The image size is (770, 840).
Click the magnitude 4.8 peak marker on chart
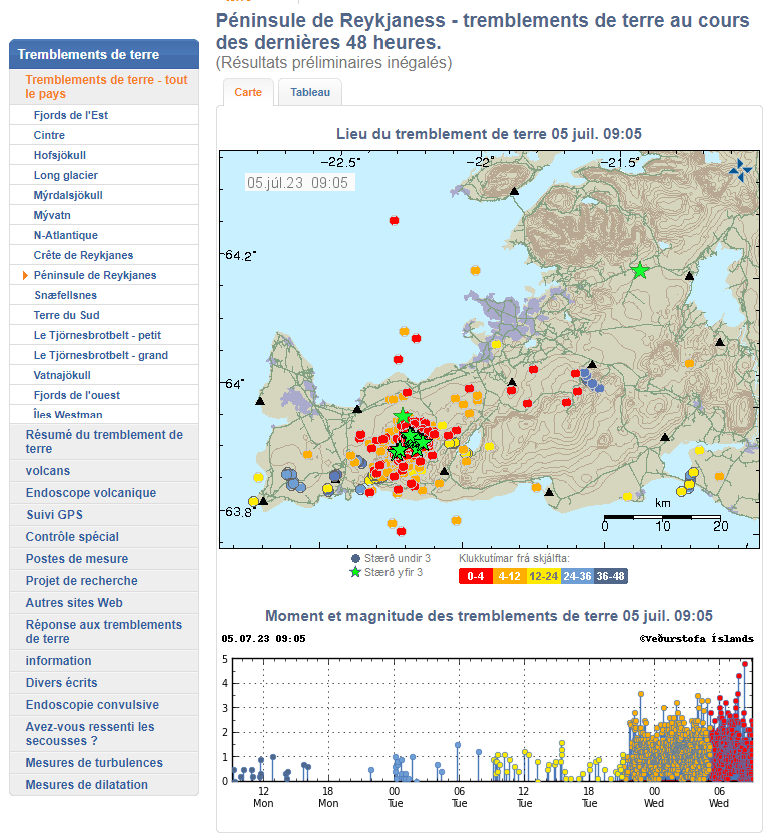coord(745,664)
